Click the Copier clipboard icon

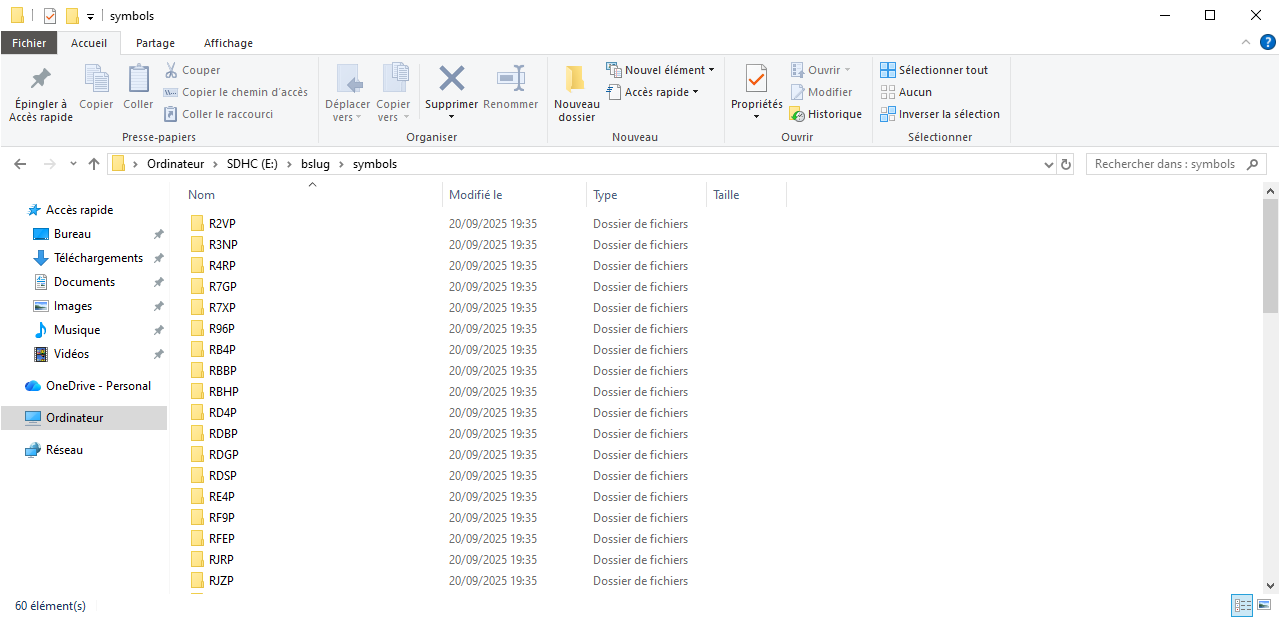pos(97,87)
